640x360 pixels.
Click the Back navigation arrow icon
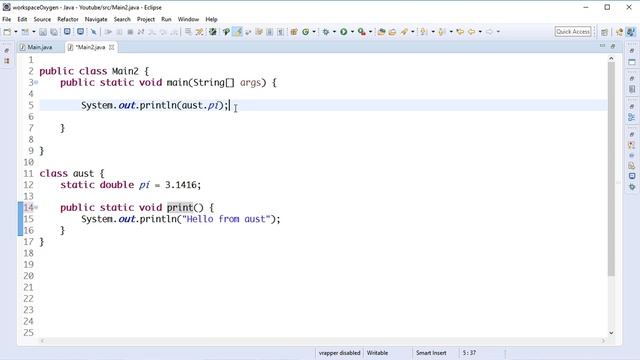[x=471, y=32]
